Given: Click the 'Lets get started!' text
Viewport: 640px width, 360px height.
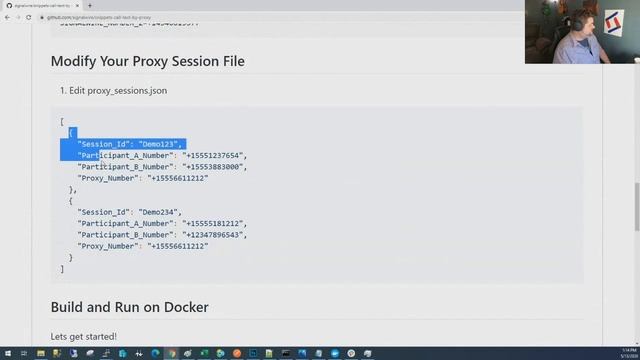Looking at the screenshot, I should 84,337.
